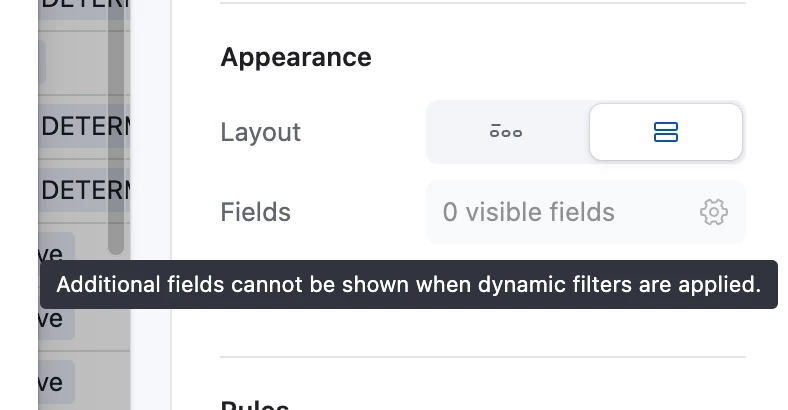Click the "ve" badge partly covered by the tooltip

(x=57, y=322)
